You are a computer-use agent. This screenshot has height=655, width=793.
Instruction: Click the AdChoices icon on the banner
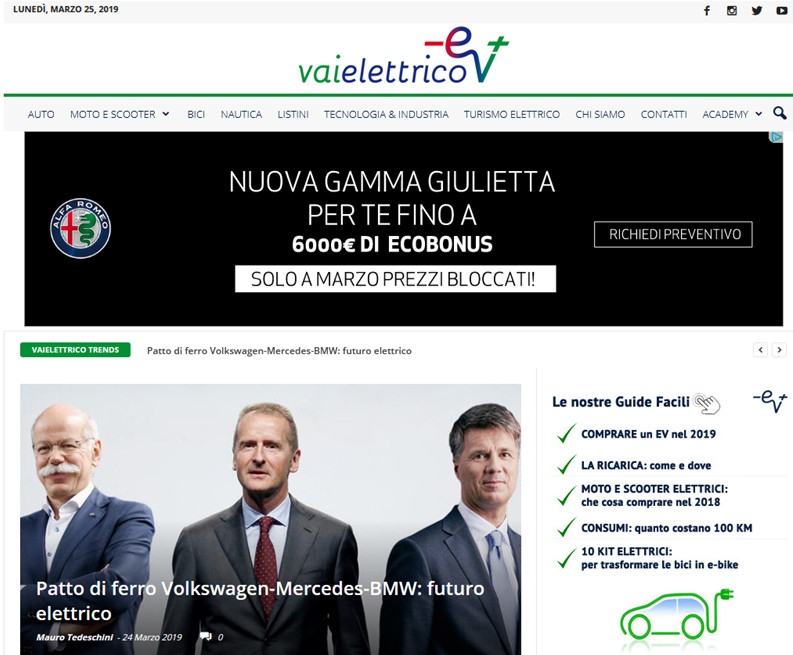click(x=776, y=137)
